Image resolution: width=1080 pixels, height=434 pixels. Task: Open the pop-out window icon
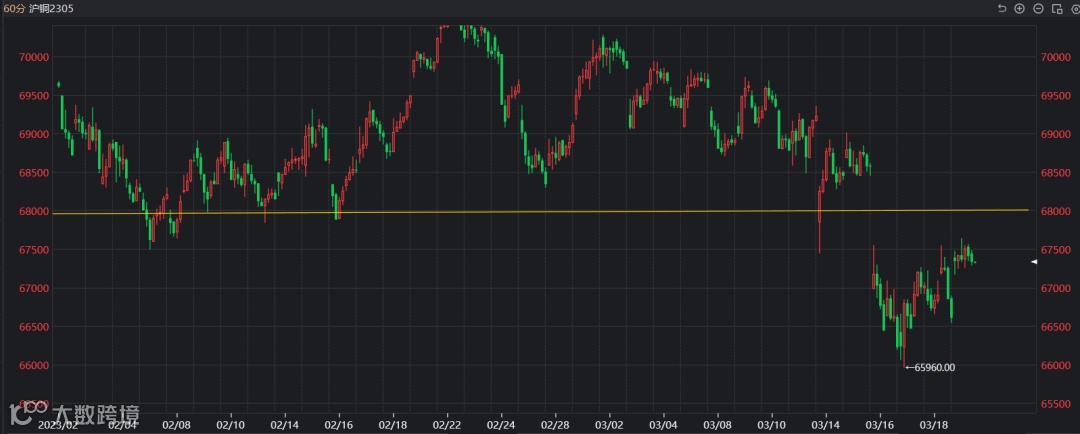click(1057, 9)
